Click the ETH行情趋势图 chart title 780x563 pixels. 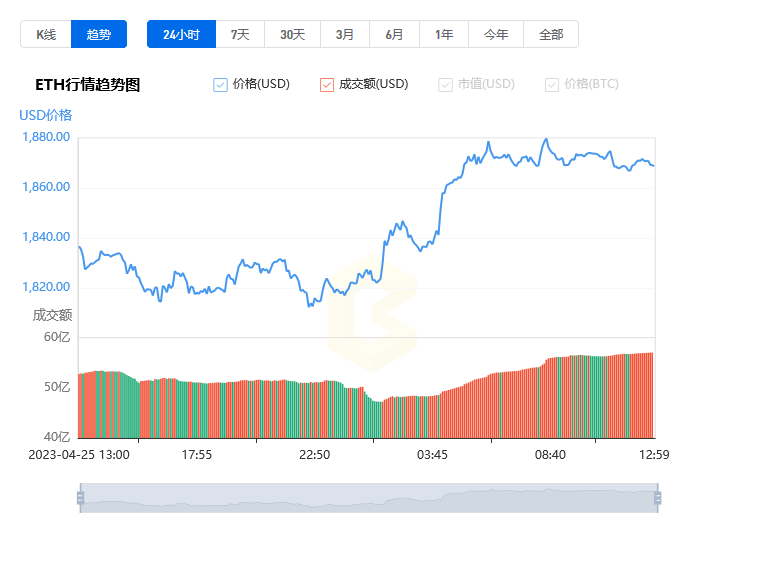88,85
